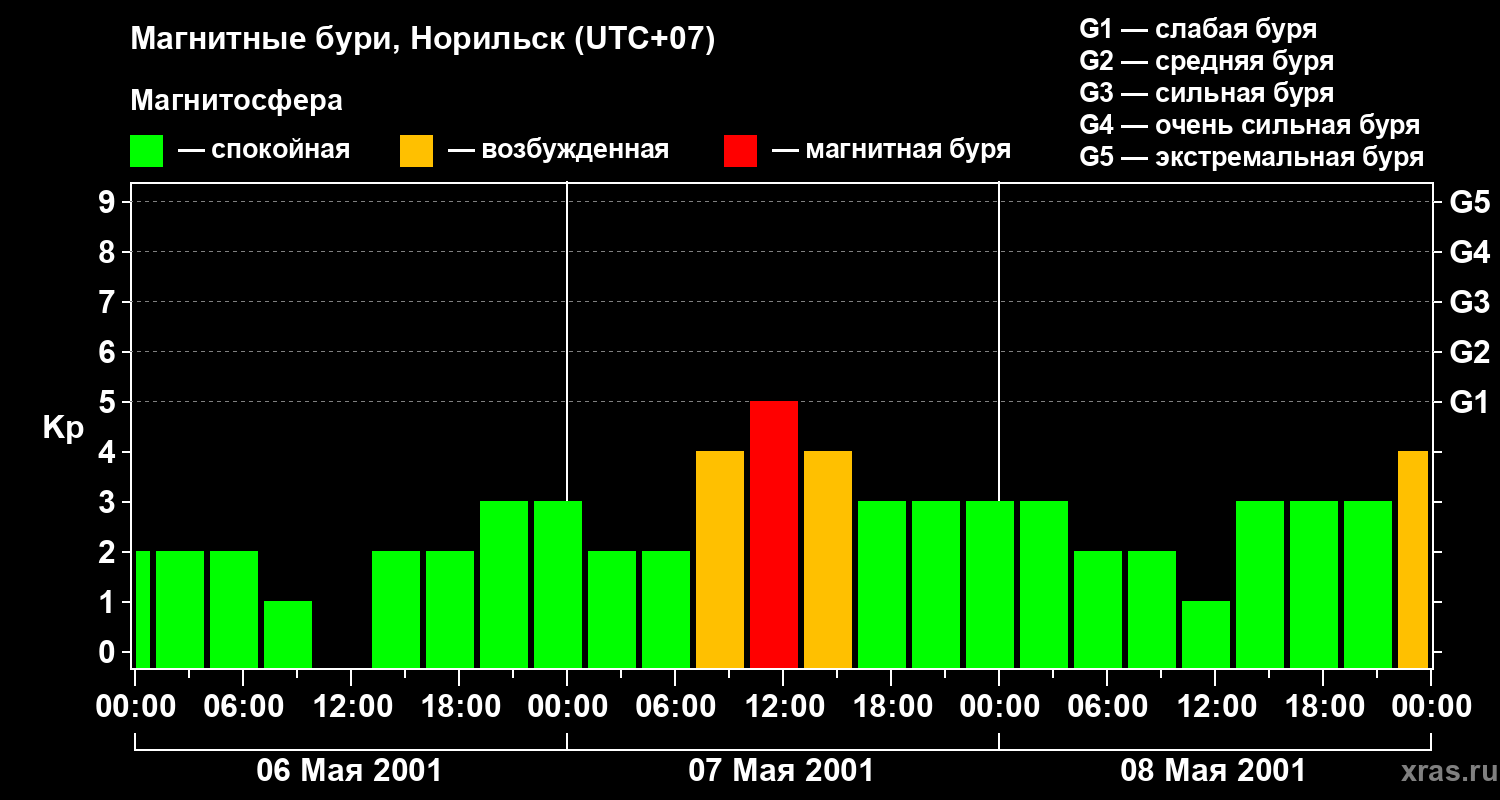The width and height of the screenshot is (1500, 800).
Task: Pick the orange Kp 4 bar on 08 Мая
Action: (x=1413, y=559)
